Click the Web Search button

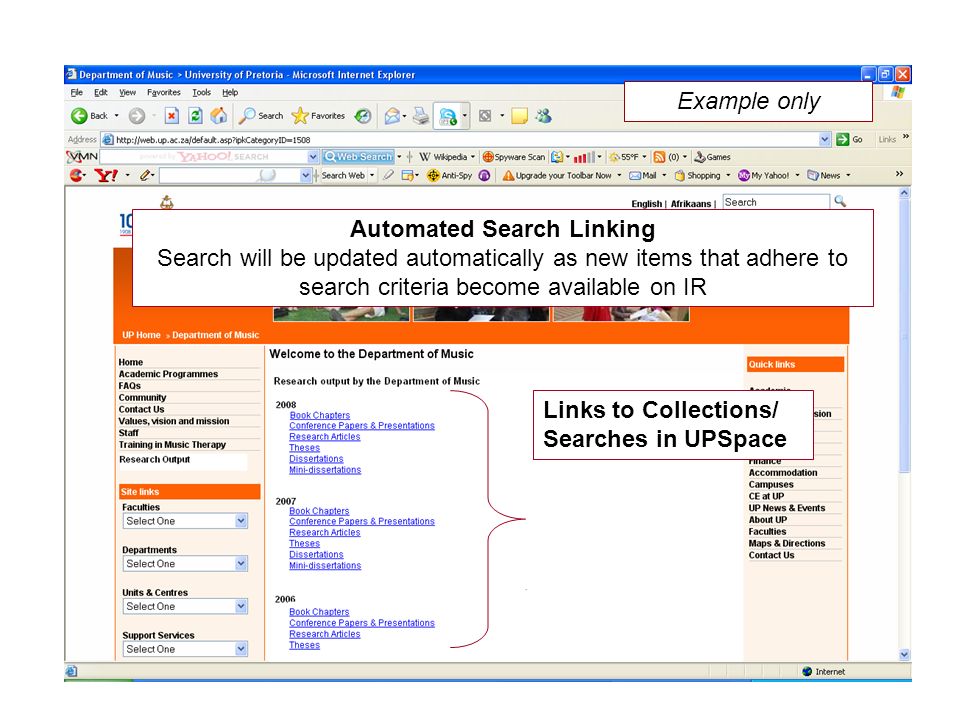pyautogui.click(x=358, y=157)
